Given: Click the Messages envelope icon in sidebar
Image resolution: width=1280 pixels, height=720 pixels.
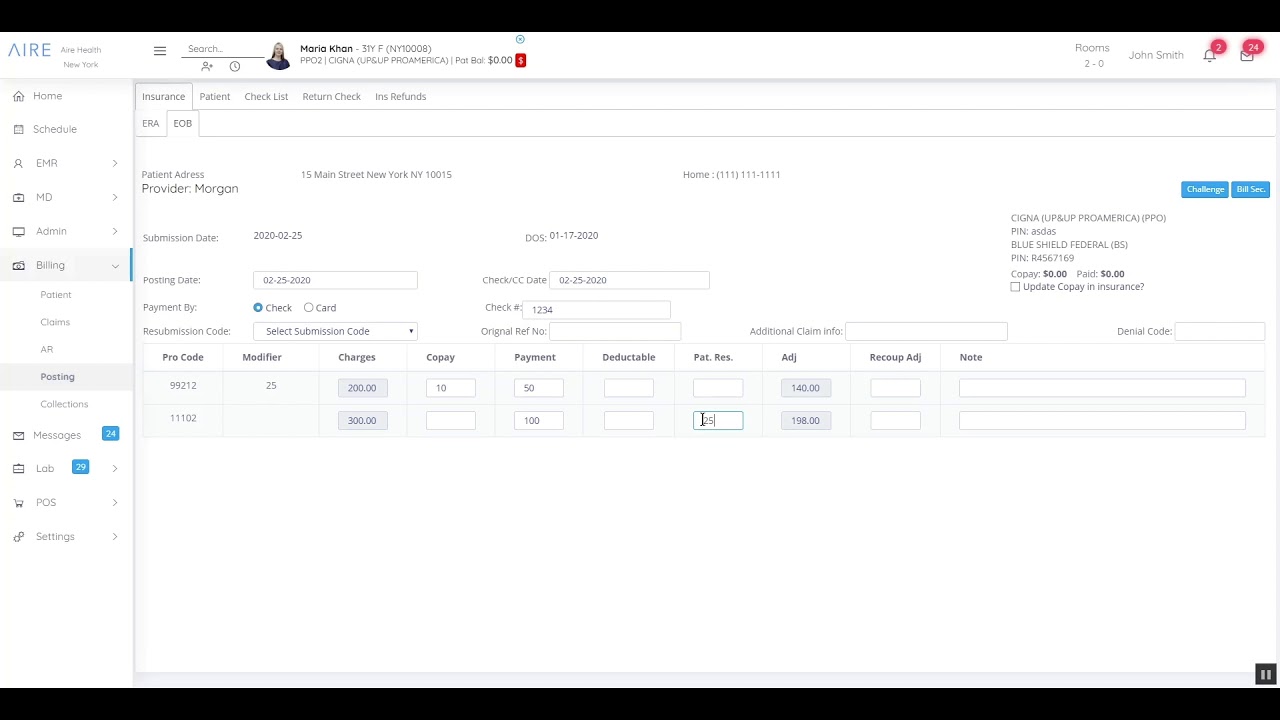Looking at the screenshot, I should [x=19, y=435].
